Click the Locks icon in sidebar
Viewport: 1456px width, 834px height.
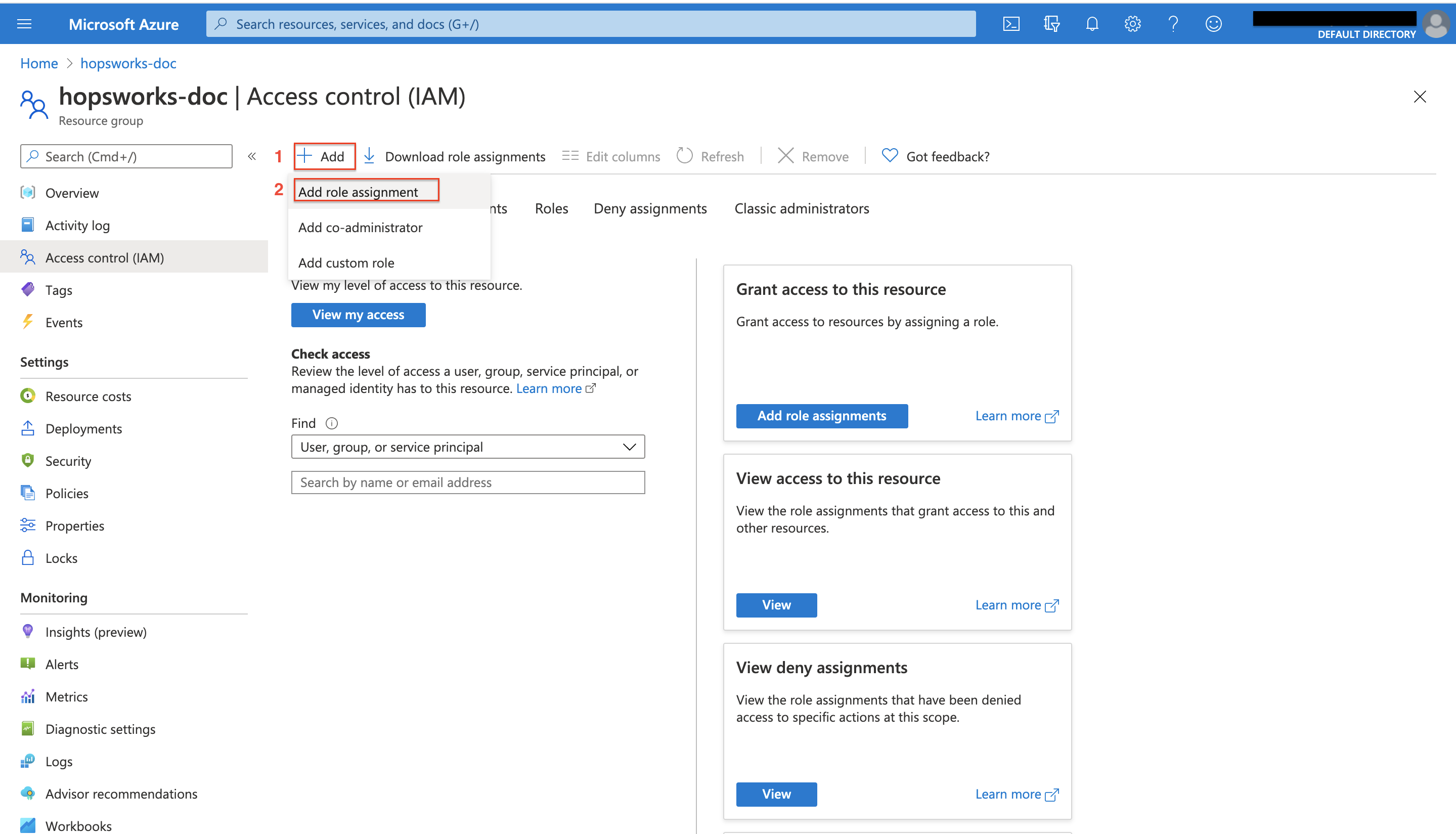coord(28,557)
